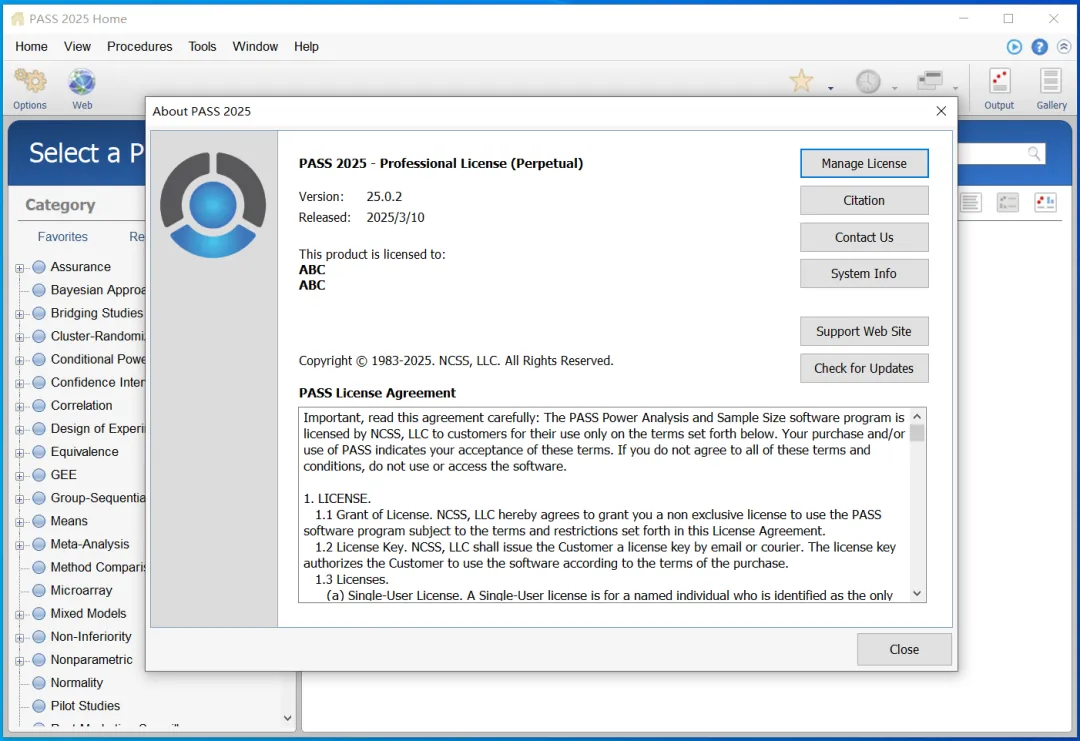The width and height of the screenshot is (1080, 741).
Task: Expand the Non-Inferiority tree node
Action: [x=20, y=638]
